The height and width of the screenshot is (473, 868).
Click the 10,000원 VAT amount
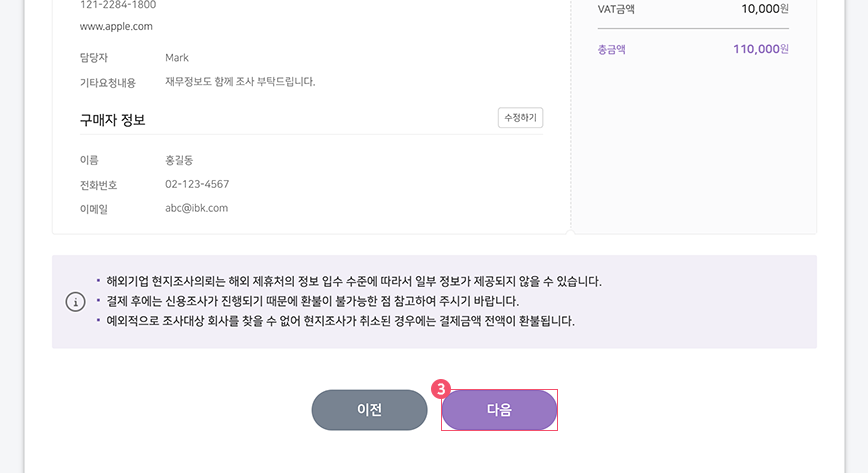pos(765,9)
